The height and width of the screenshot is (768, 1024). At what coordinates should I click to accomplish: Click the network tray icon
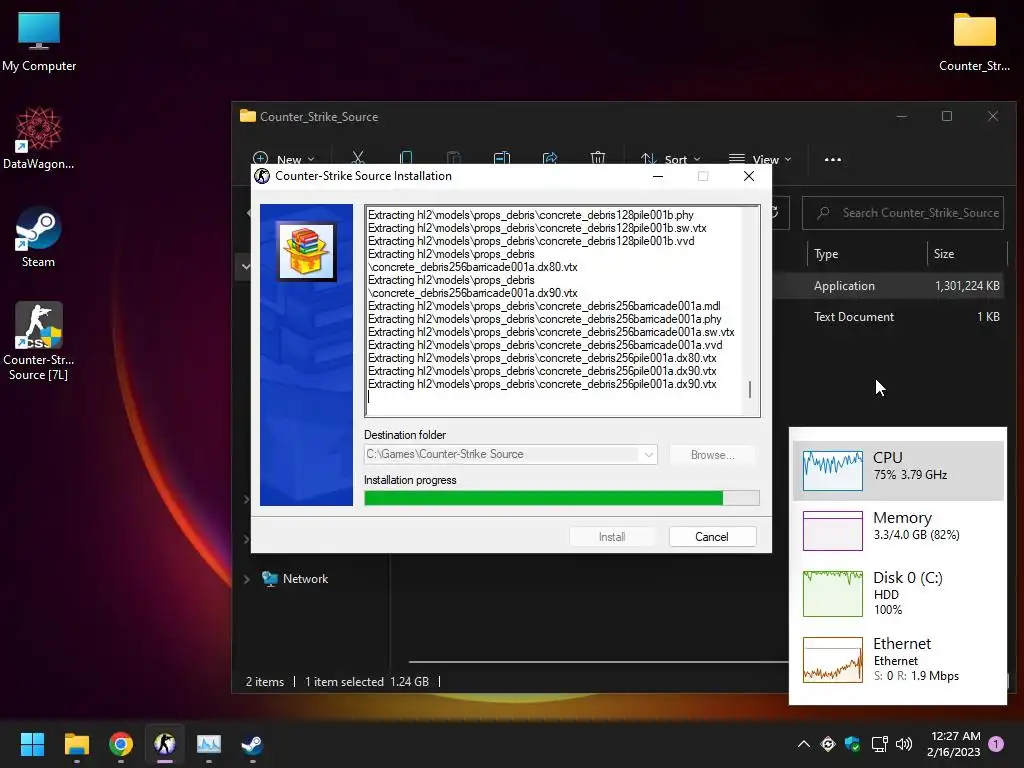coord(879,744)
